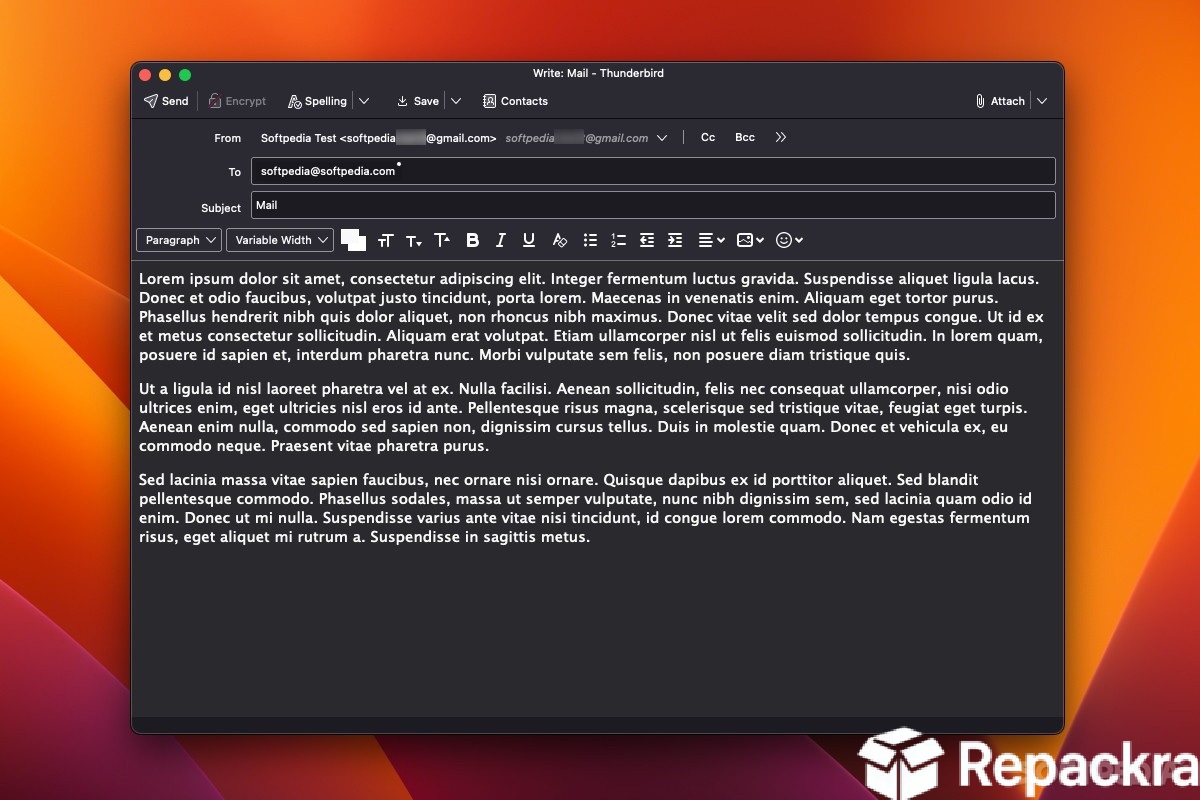Close the Write window with red button
1200x800 pixels.
click(x=145, y=75)
